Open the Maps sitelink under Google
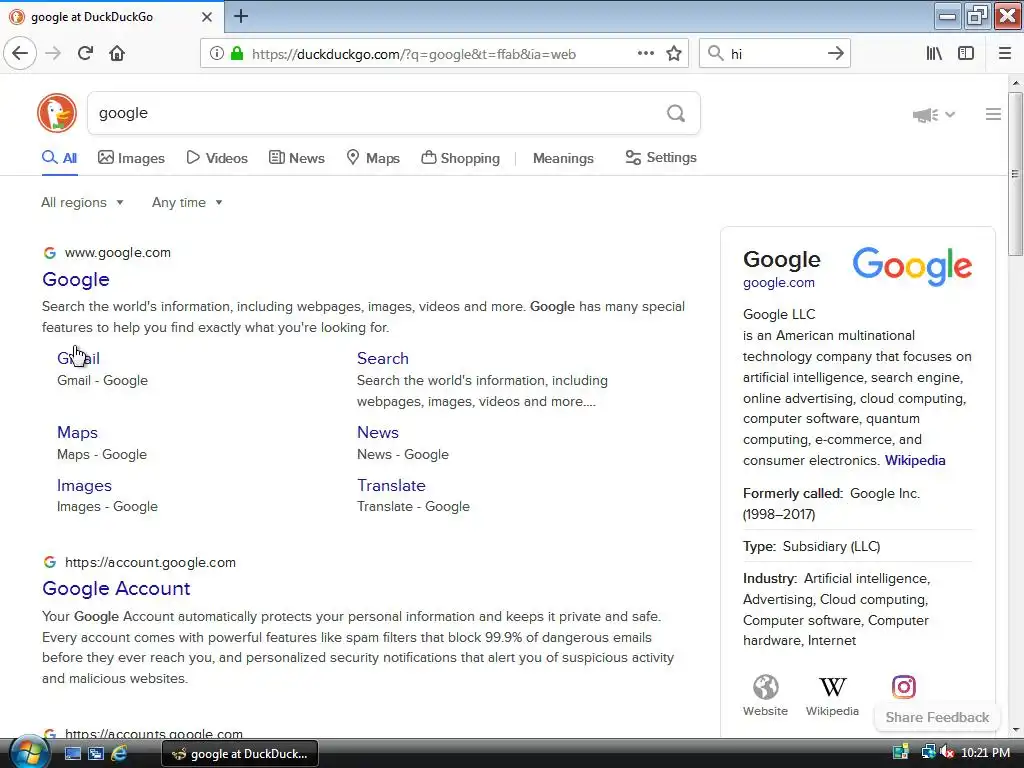This screenshot has height=768, width=1024. coord(77,432)
